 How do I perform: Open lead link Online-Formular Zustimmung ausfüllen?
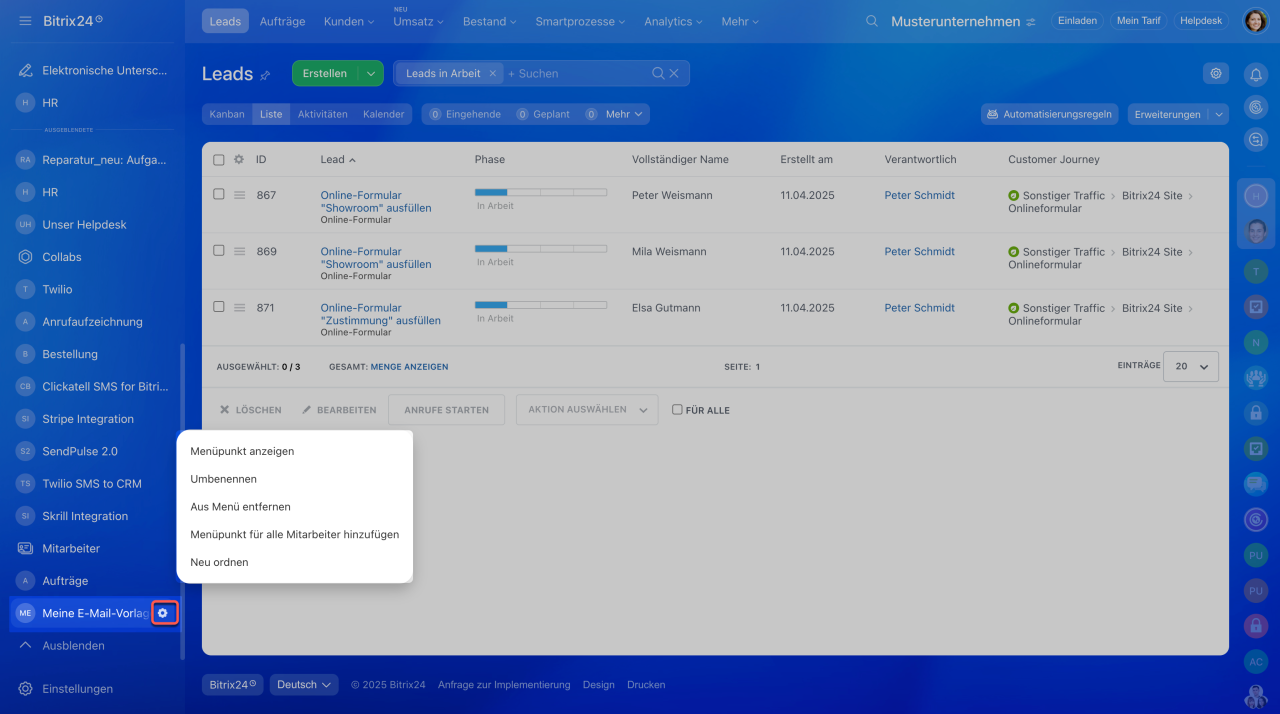click(380, 314)
